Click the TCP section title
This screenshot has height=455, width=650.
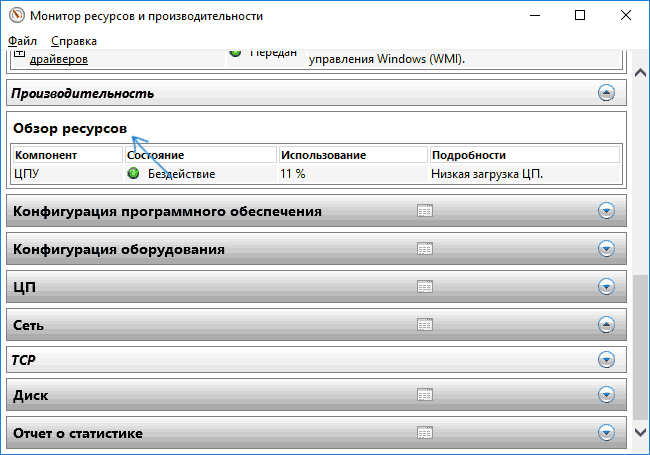coord(24,360)
